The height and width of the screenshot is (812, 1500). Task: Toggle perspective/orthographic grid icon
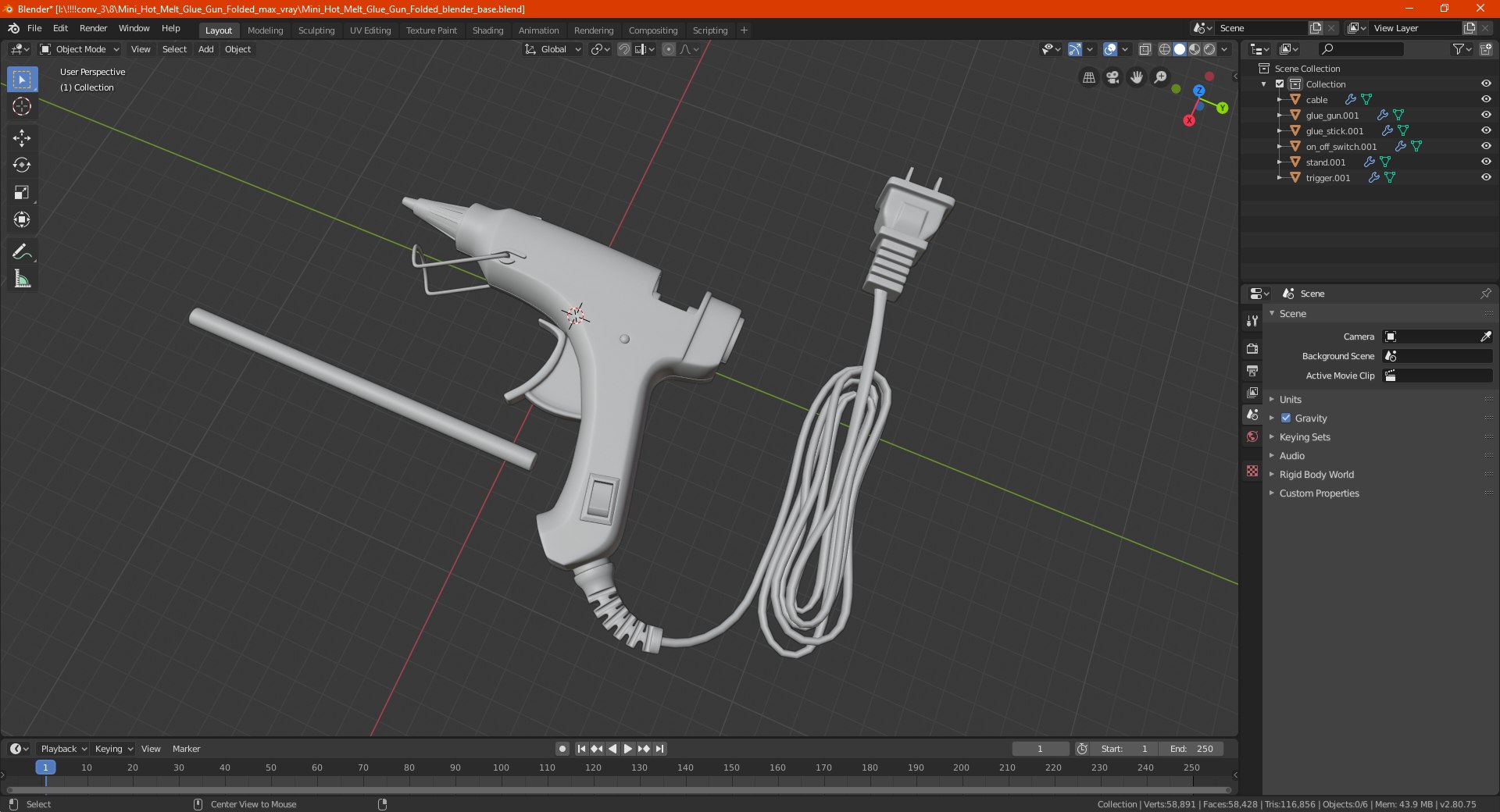coord(1088,77)
